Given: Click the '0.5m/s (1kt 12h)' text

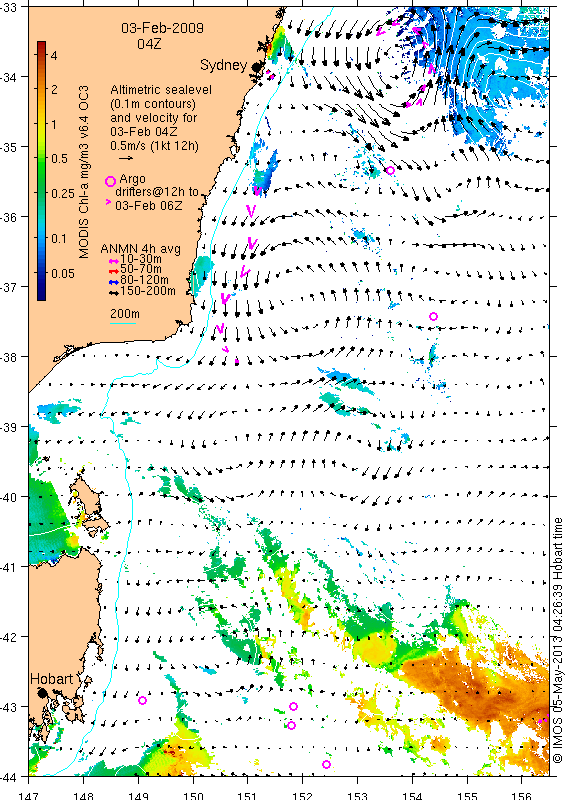Looking at the screenshot, I should (x=155, y=145).
